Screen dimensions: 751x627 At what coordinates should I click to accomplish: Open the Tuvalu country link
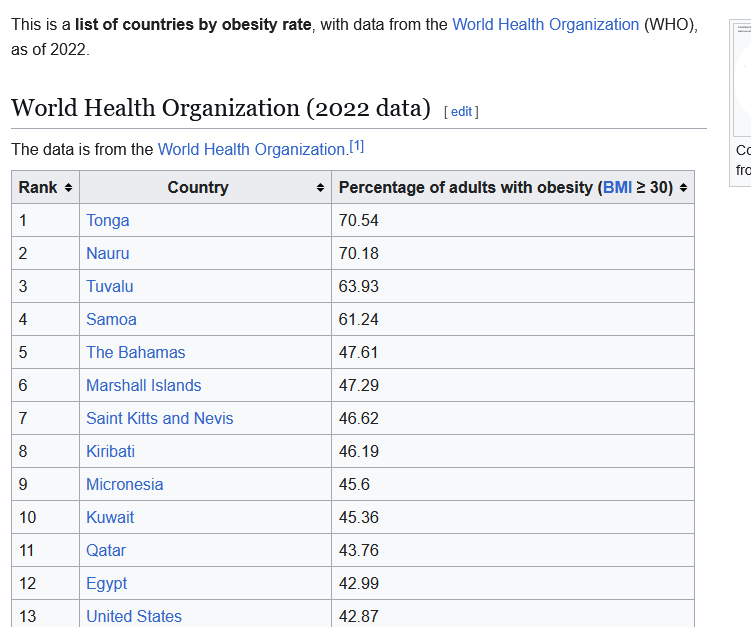click(x=110, y=286)
